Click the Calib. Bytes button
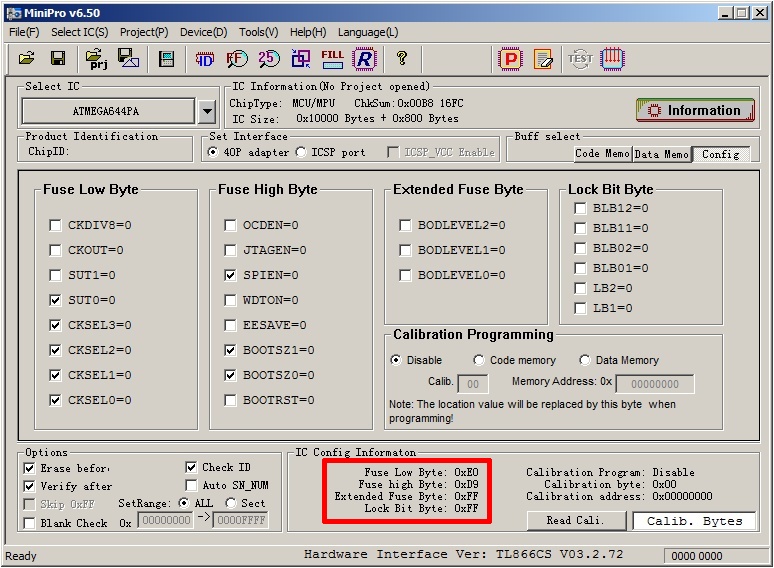774x568 pixels. click(694, 521)
